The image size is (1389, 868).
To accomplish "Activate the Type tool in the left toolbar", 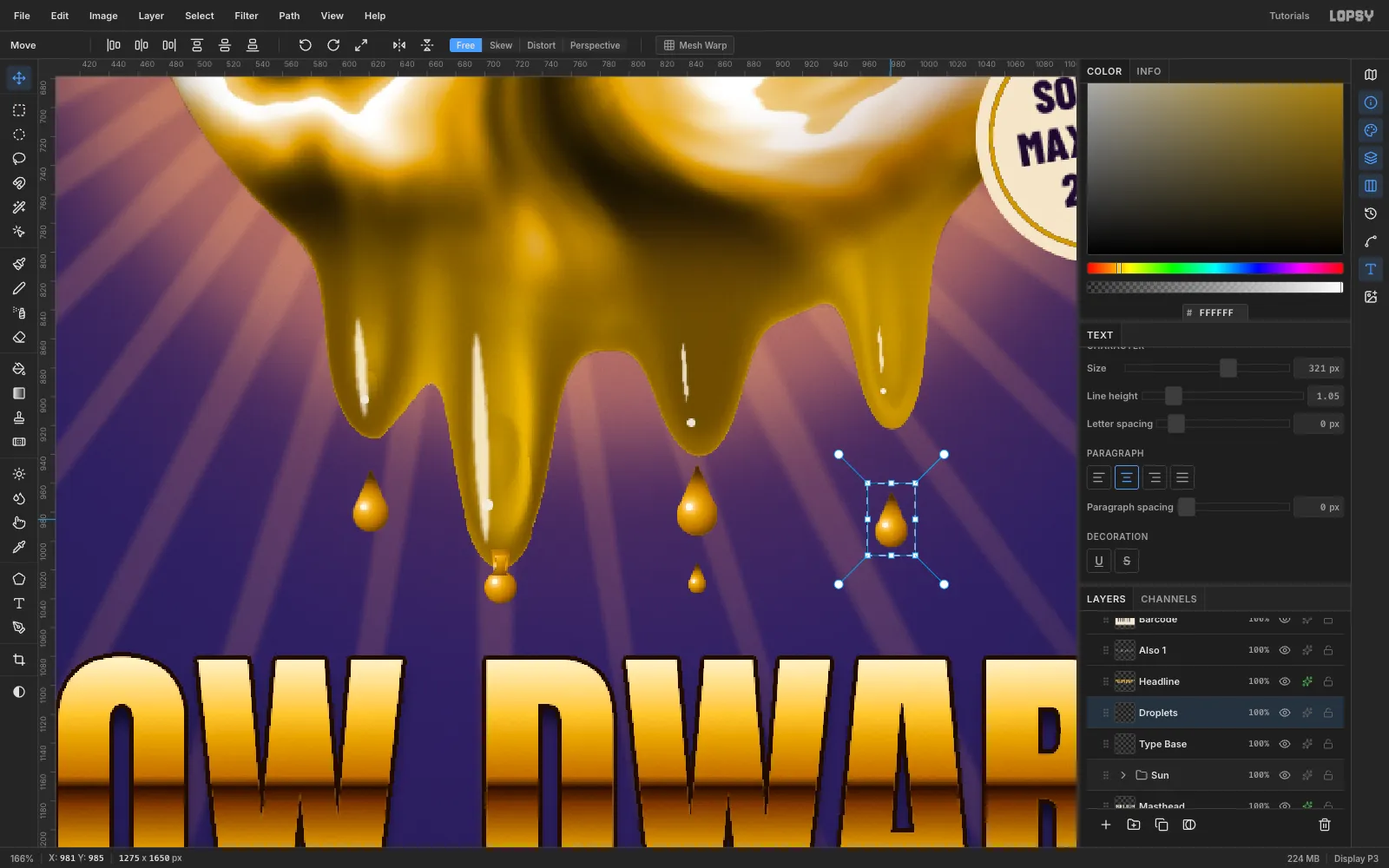I will coord(19,603).
